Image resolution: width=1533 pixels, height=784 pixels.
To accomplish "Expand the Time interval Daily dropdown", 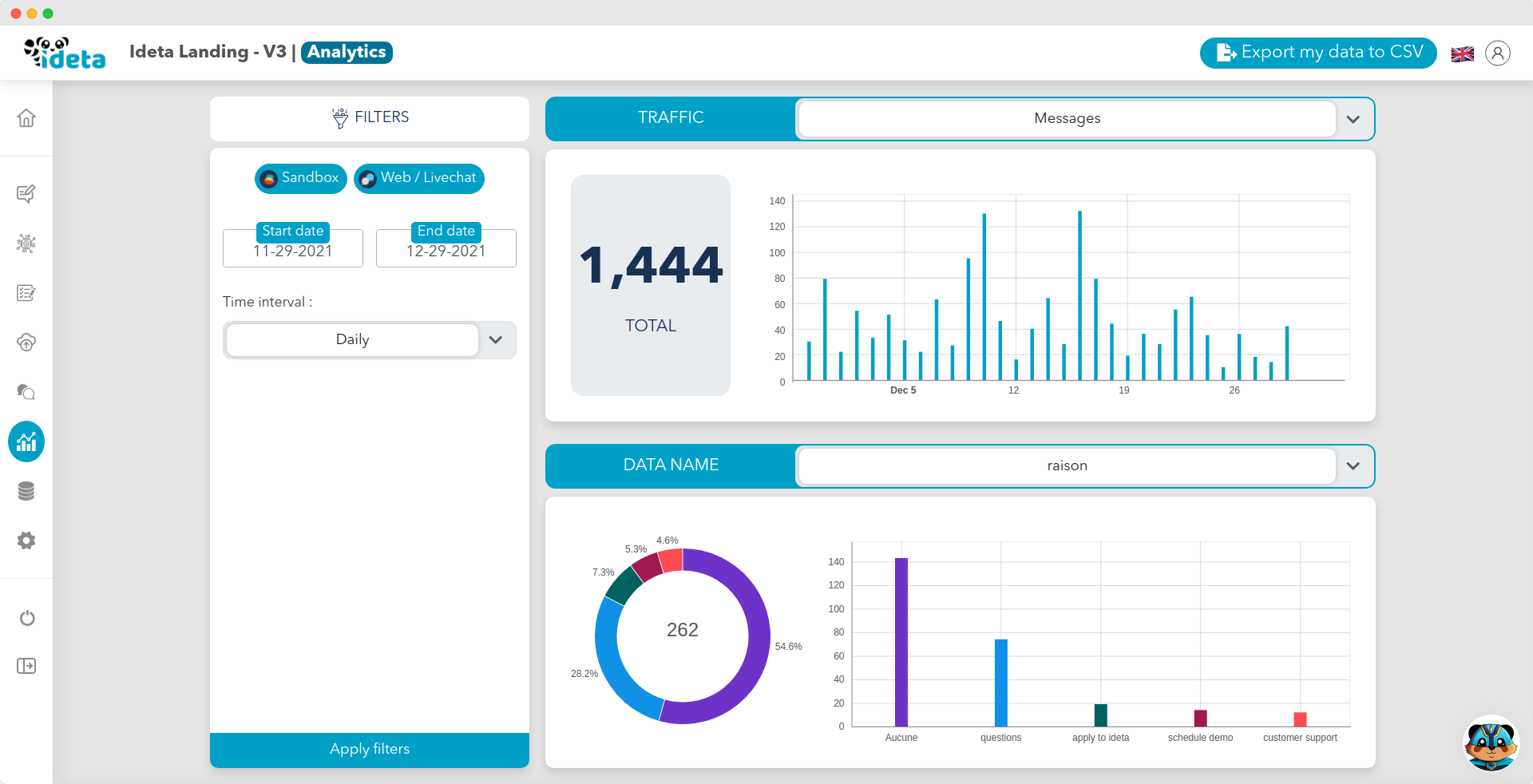I will pyautogui.click(x=370, y=340).
